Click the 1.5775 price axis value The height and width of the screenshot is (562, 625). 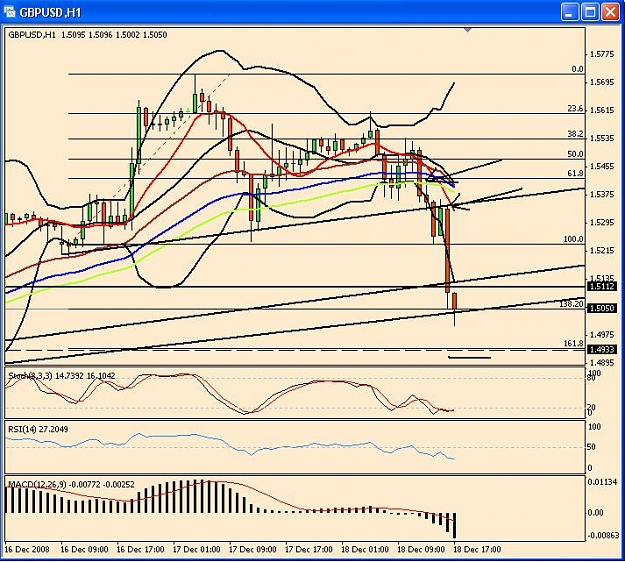(x=602, y=54)
